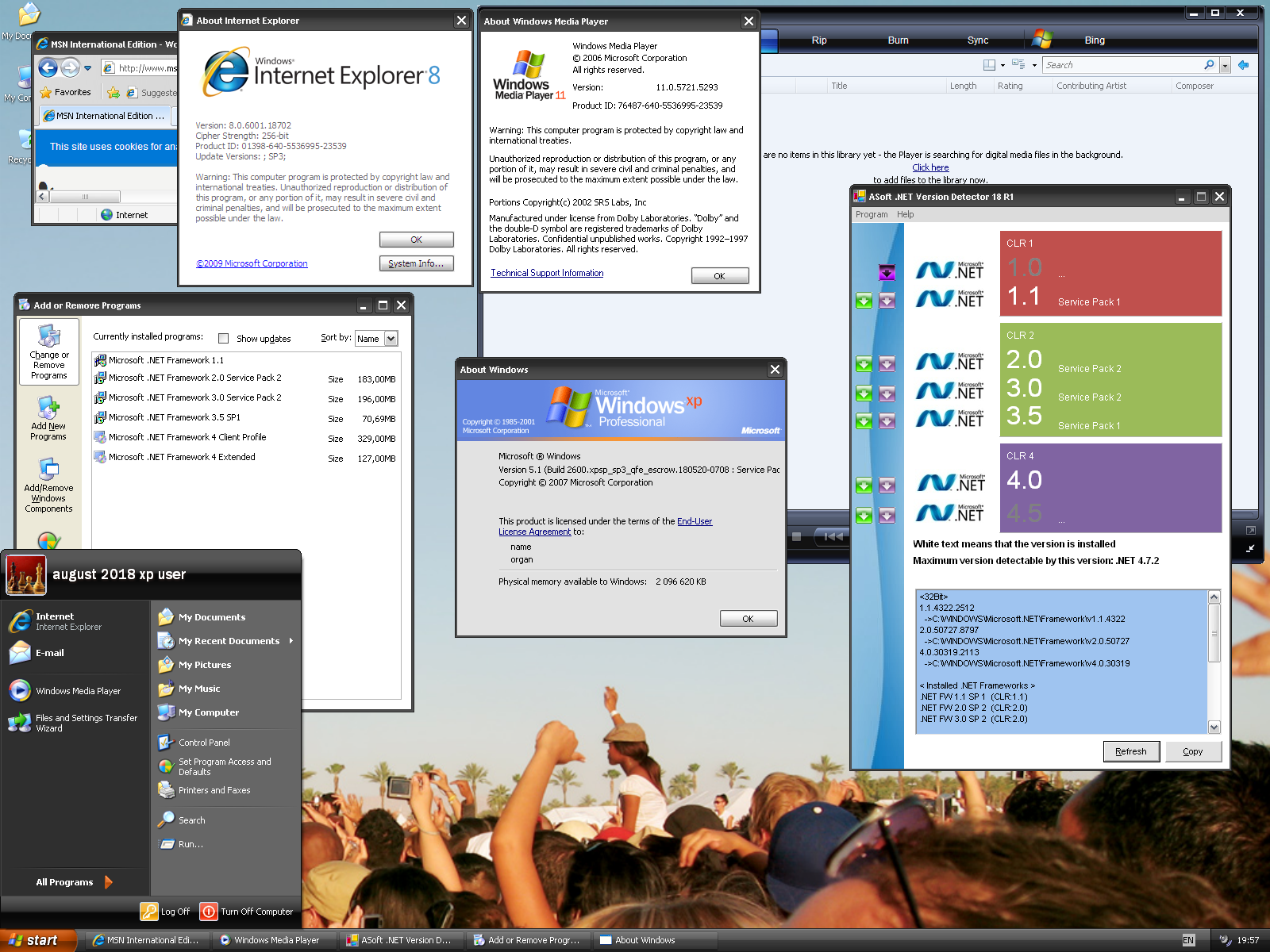Image resolution: width=1270 pixels, height=952 pixels.
Task: Click EN language indicator in system tray
Action: (x=1188, y=940)
